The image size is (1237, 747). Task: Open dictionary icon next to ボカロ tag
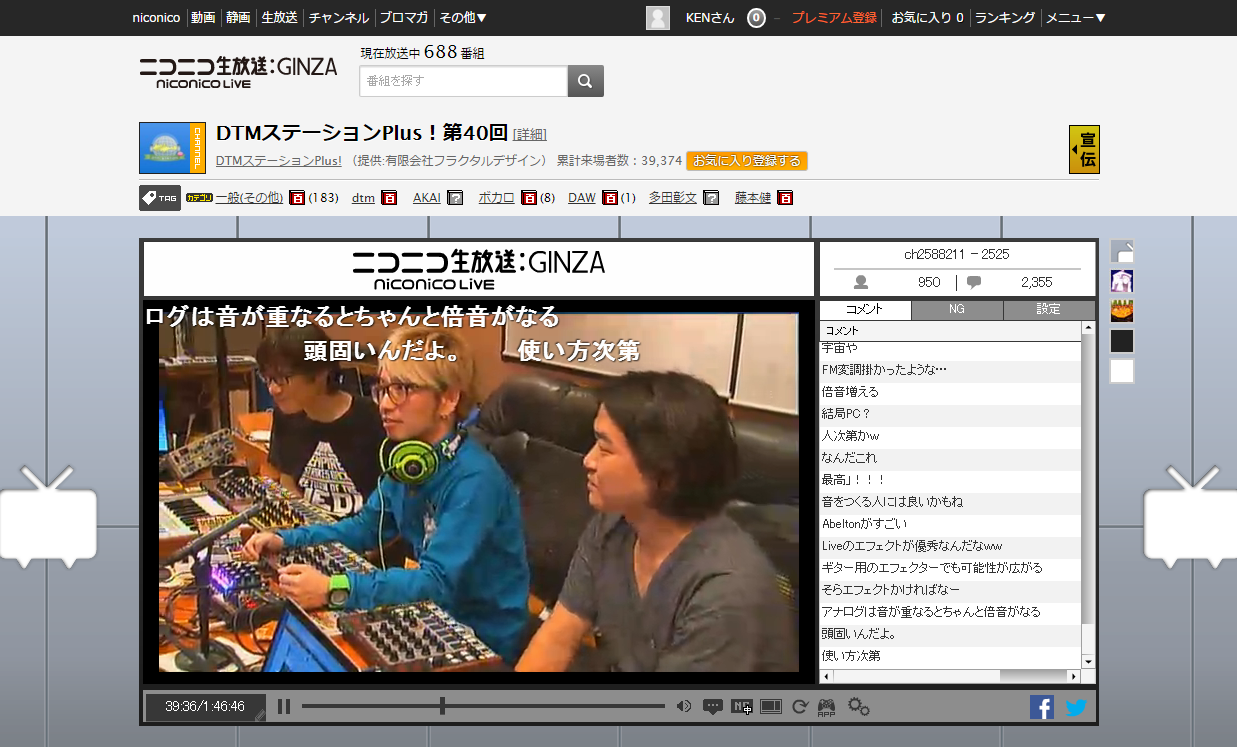[529, 198]
